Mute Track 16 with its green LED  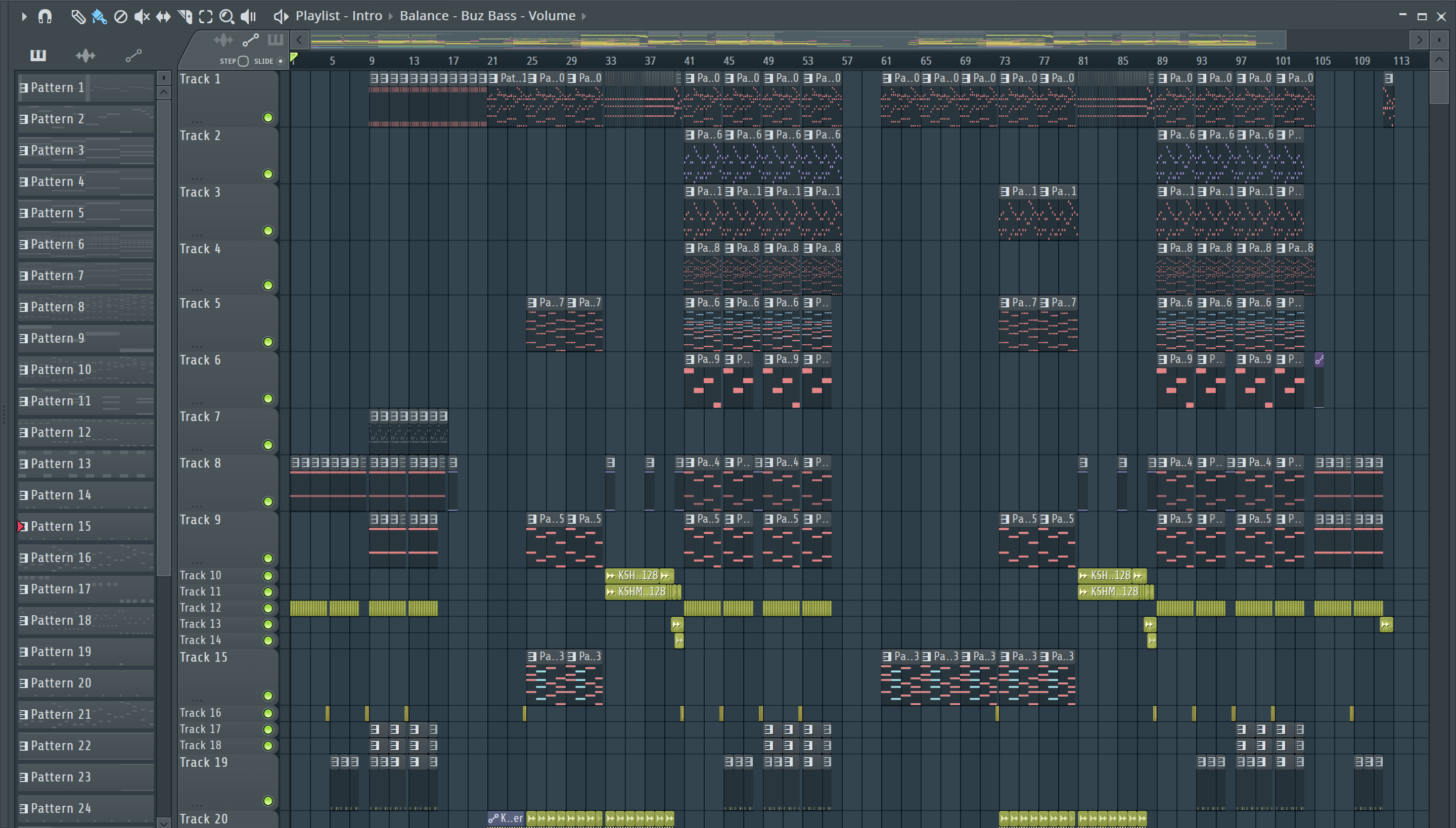pos(268,713)
